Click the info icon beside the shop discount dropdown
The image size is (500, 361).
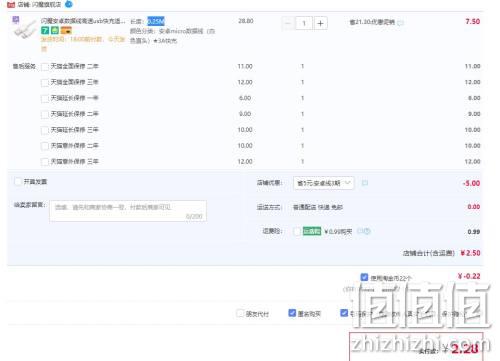pos(365,183)
